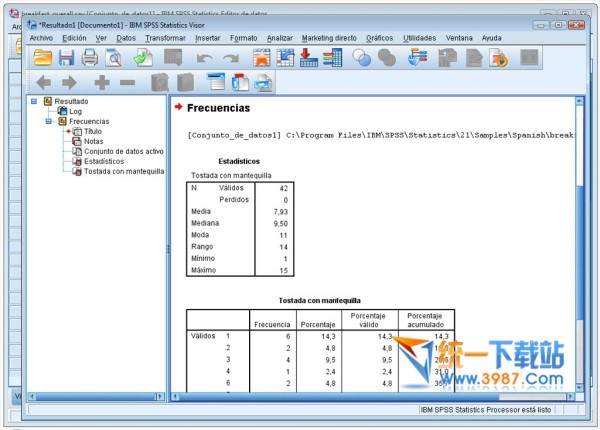Click the Select last output tree icon

[x=417, y=58]
